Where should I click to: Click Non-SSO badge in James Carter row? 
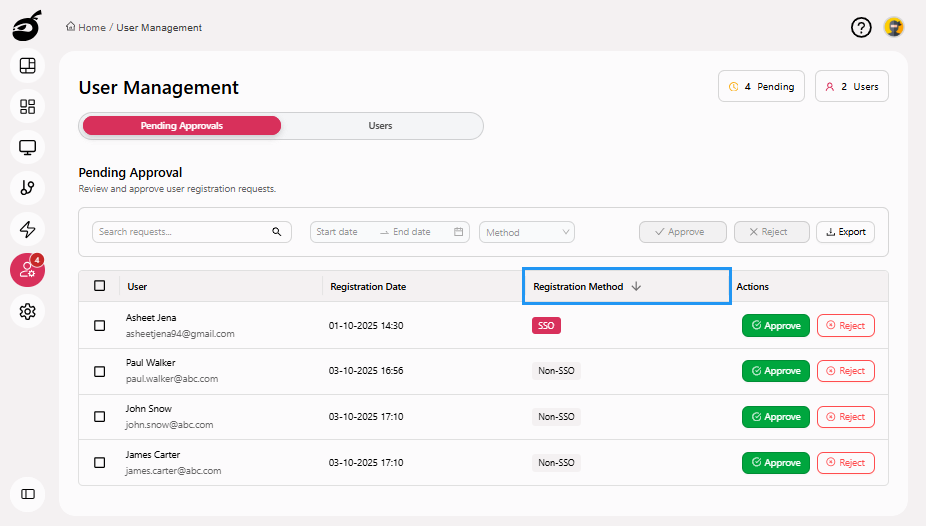[x=556, y=463]
